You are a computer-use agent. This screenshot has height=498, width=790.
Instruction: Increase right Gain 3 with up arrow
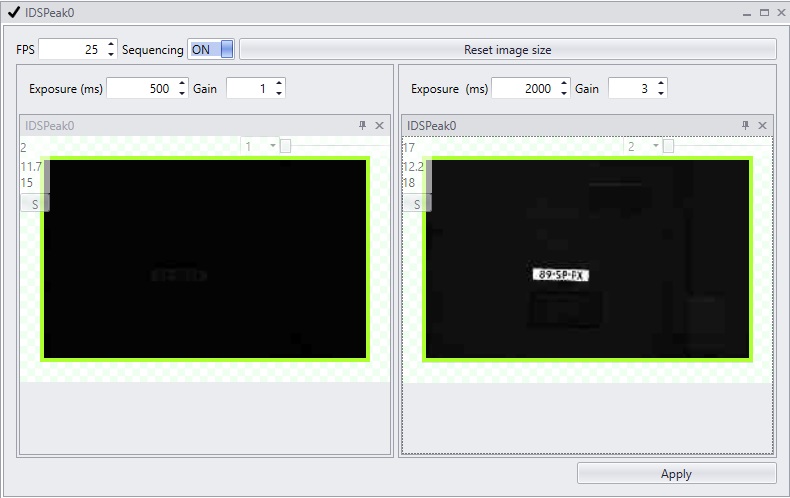pos(661,84)
